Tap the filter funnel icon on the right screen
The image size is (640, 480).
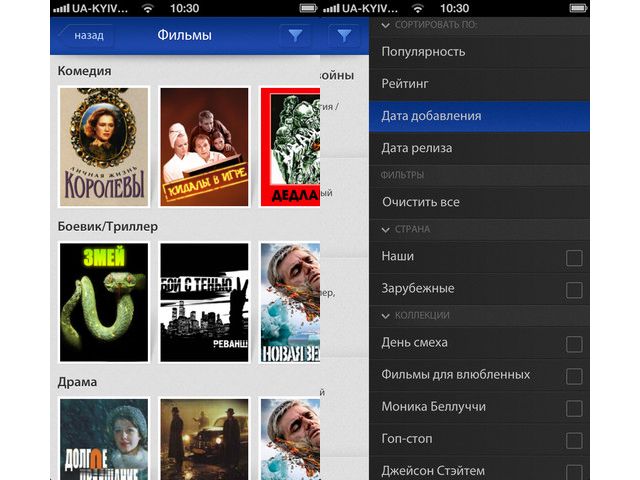[x=344, y=36]
